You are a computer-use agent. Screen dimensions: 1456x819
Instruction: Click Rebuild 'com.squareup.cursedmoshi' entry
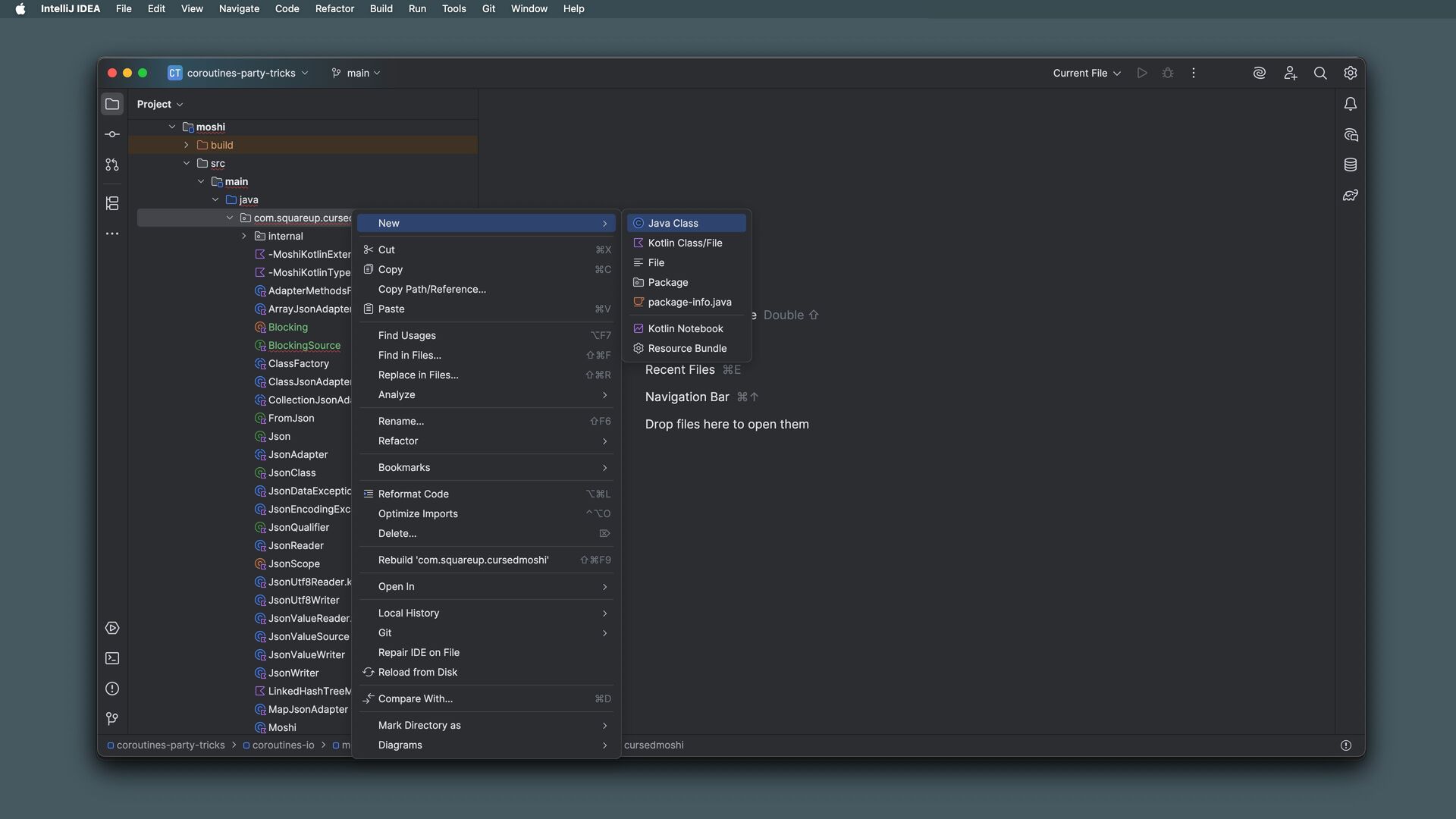pyautogui.click(x=486, y=560)
